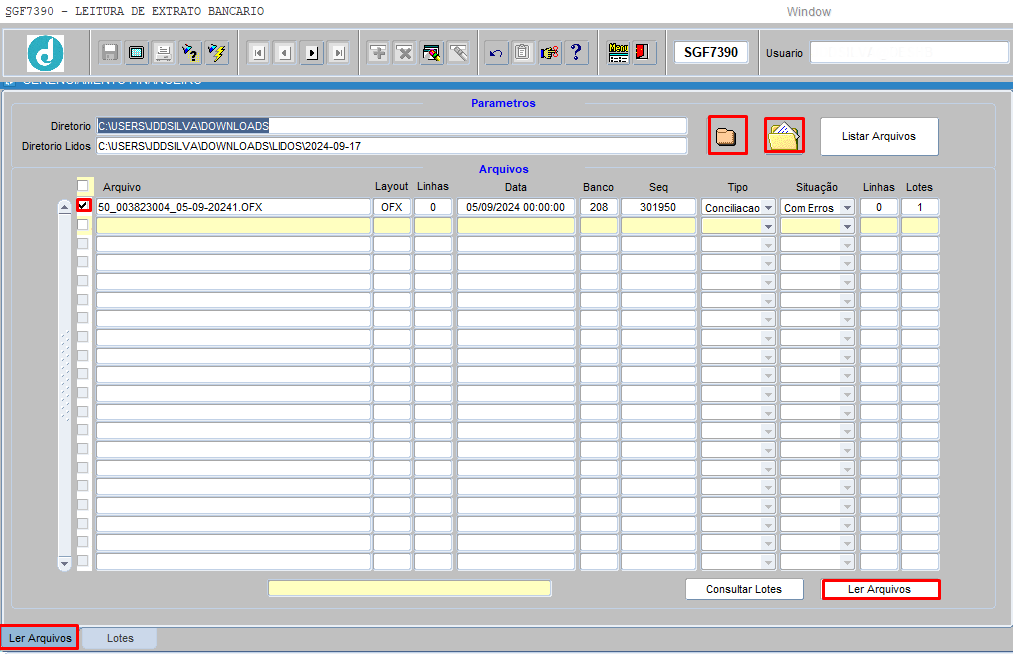Go to next record arrow
Screen dimensions: 1013x654
click(x=312, y=53)
